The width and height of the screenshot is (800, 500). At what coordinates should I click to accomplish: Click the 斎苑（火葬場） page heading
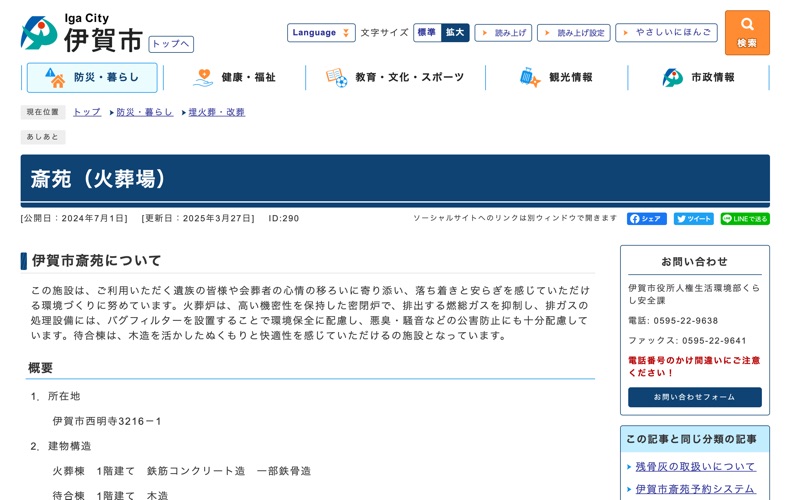(x=98, y=179)
